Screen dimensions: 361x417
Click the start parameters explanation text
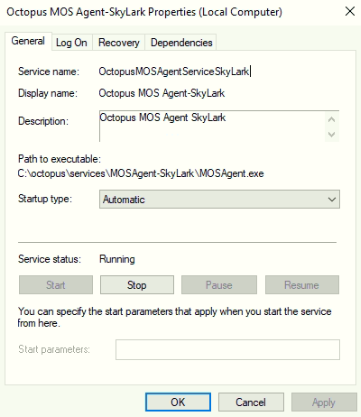tap(174, 317)
